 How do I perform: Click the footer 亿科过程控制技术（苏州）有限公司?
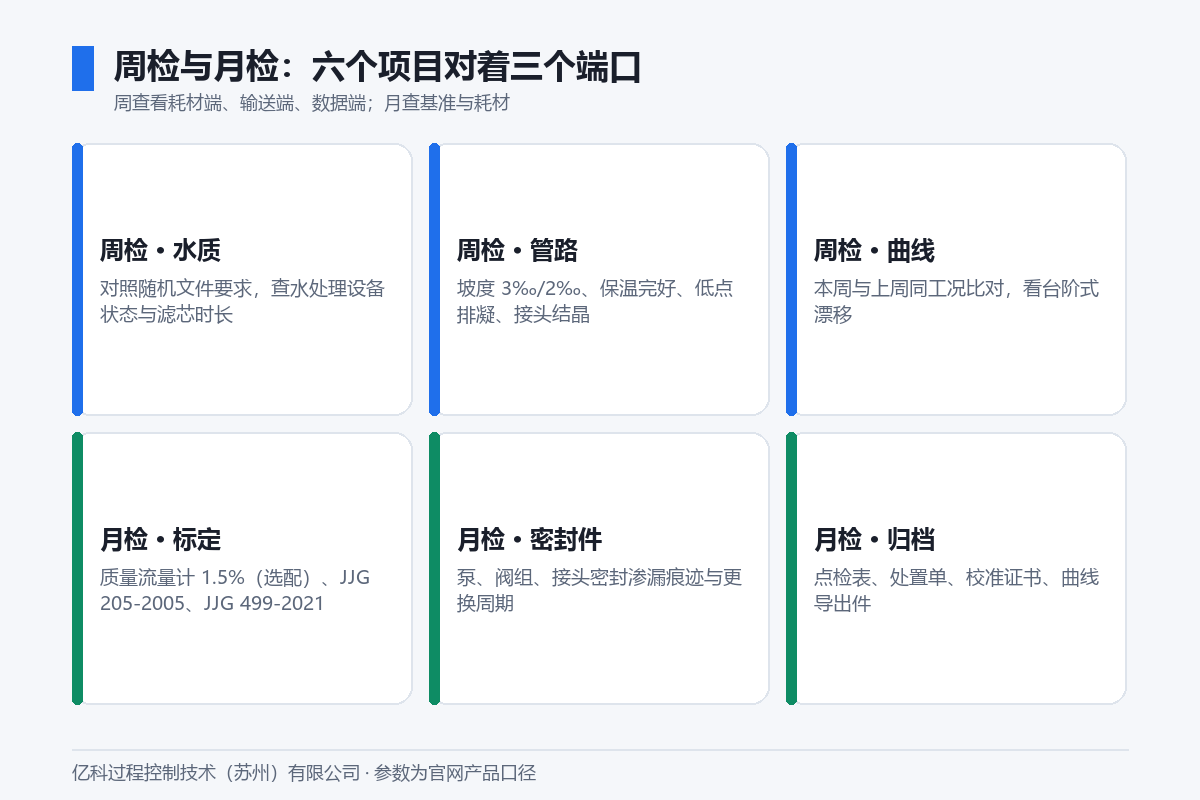(216, 773)
